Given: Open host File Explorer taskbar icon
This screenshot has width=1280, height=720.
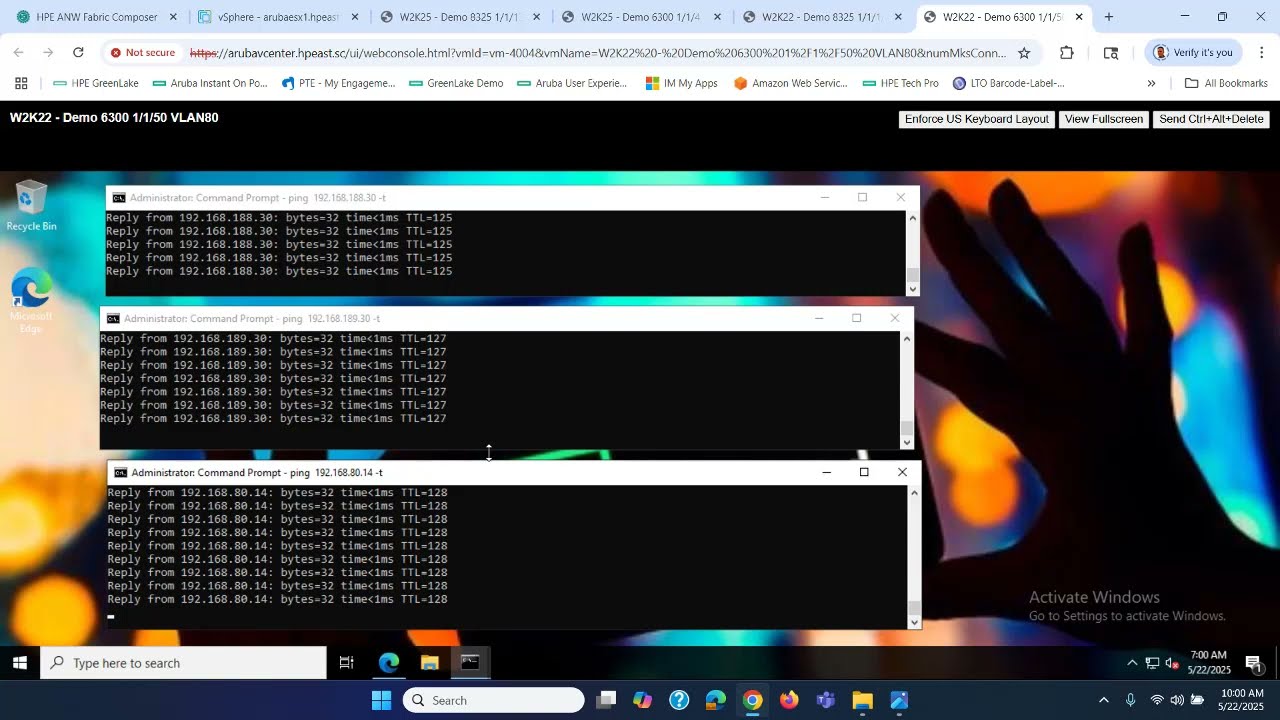Looking at the screenshot, I should pyautogui.click(x=863, y=700).
